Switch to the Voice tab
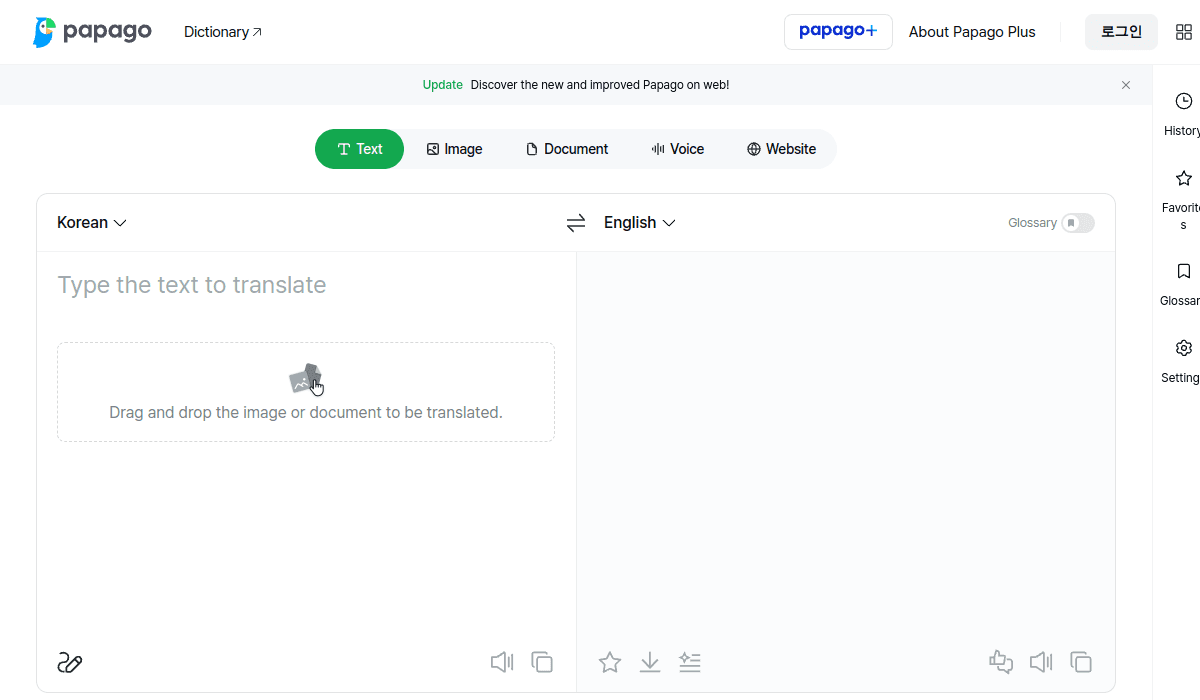Viewport: 1200px width, 700px height. 678,149
